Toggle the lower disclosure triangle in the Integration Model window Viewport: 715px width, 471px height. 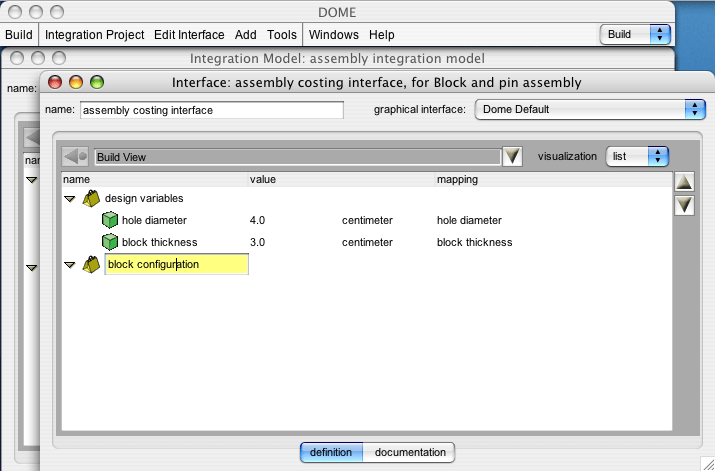click(x=31, y=268)
